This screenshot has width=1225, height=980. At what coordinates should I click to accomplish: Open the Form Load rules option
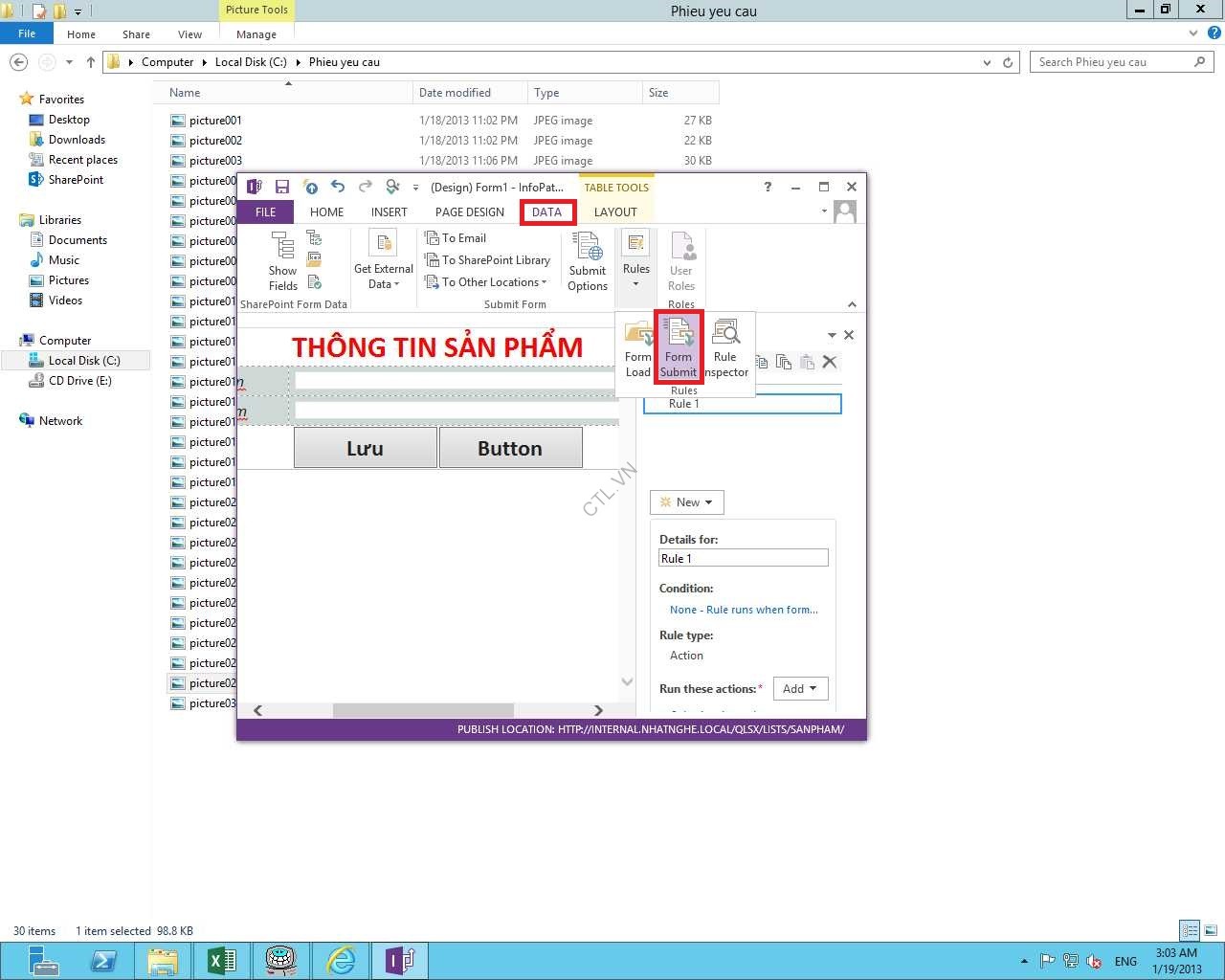pos(637,348)
